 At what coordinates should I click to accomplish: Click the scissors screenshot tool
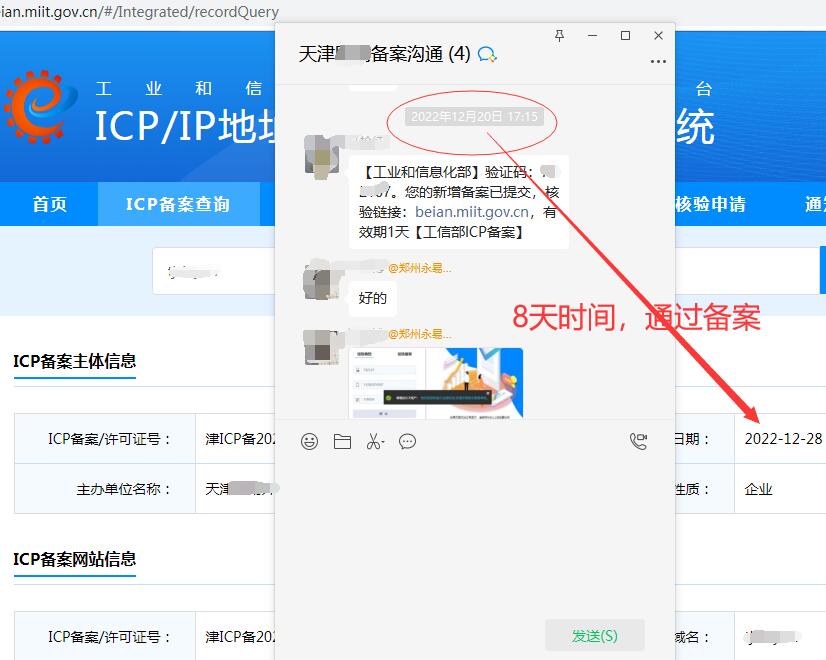[372, 441]
